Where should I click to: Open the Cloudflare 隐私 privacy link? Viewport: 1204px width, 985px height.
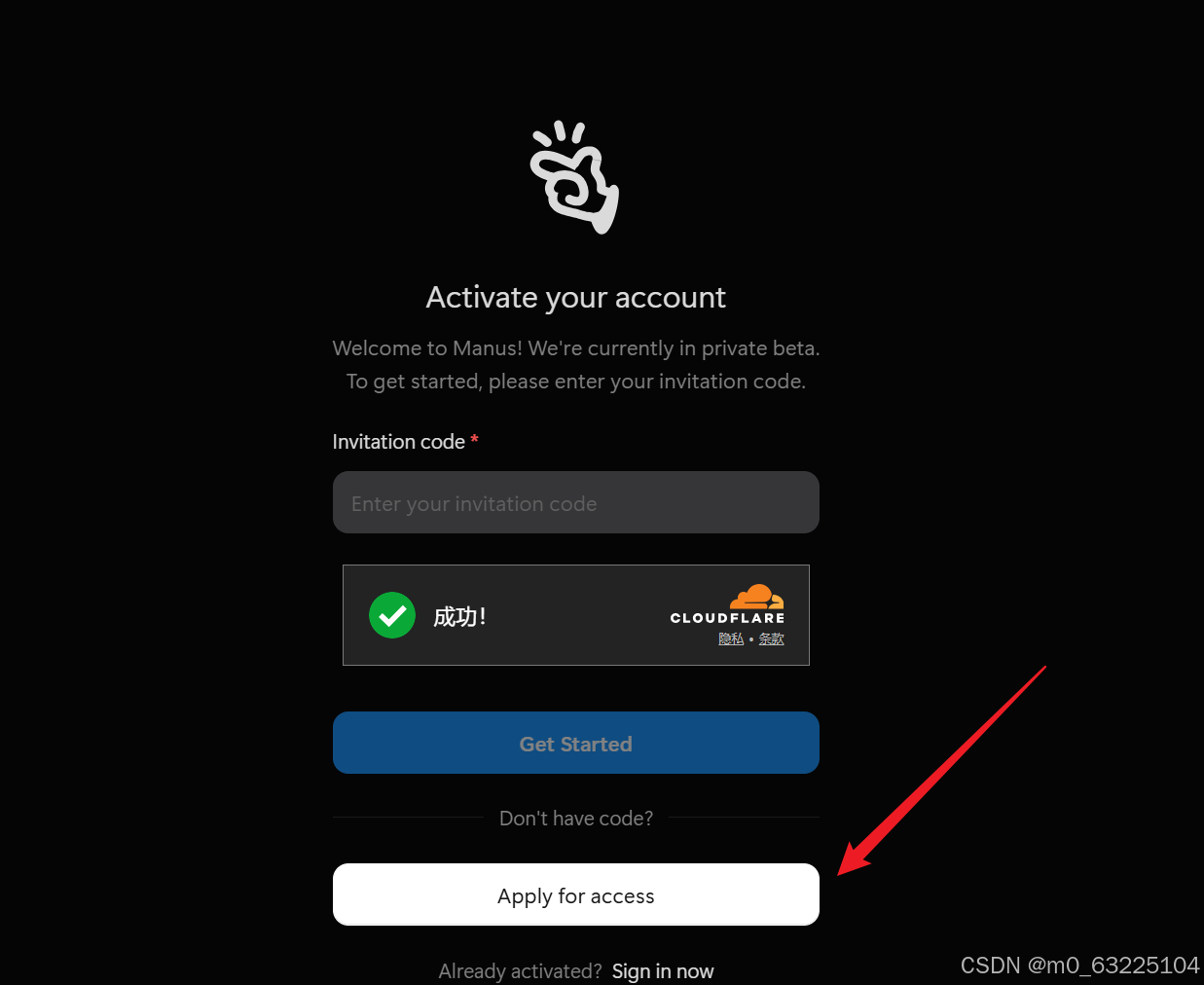coord(731,638)
